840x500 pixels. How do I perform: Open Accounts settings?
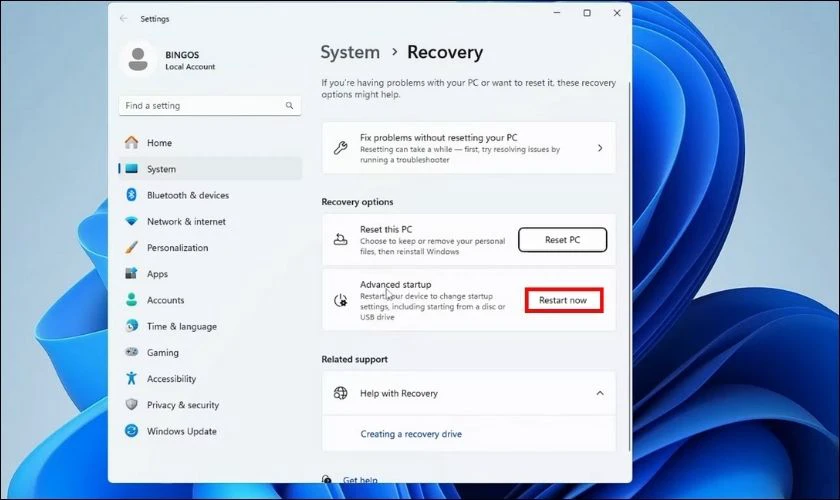[210, 300]
